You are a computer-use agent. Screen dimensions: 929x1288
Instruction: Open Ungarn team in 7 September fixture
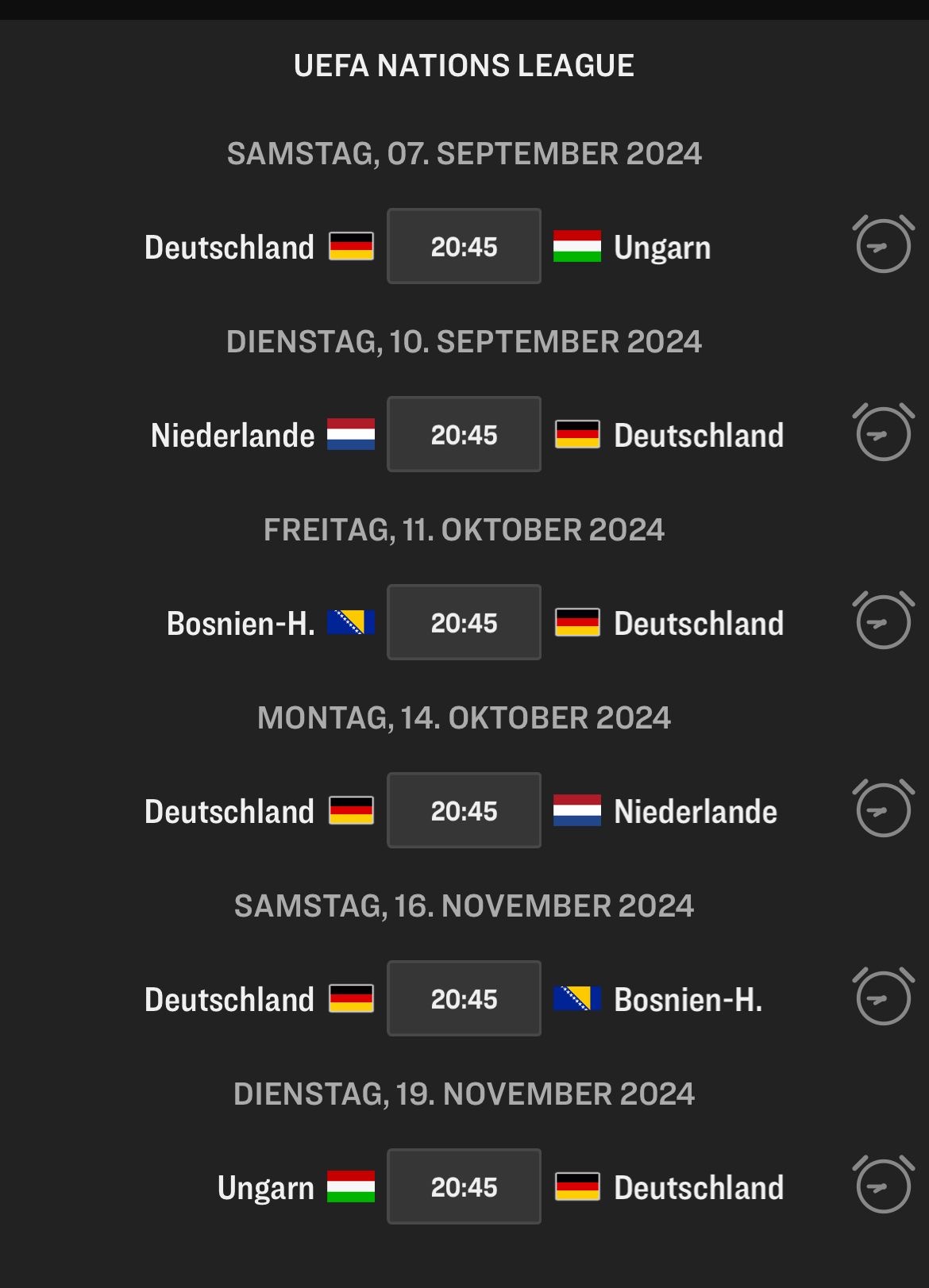[x=662, y=248]
